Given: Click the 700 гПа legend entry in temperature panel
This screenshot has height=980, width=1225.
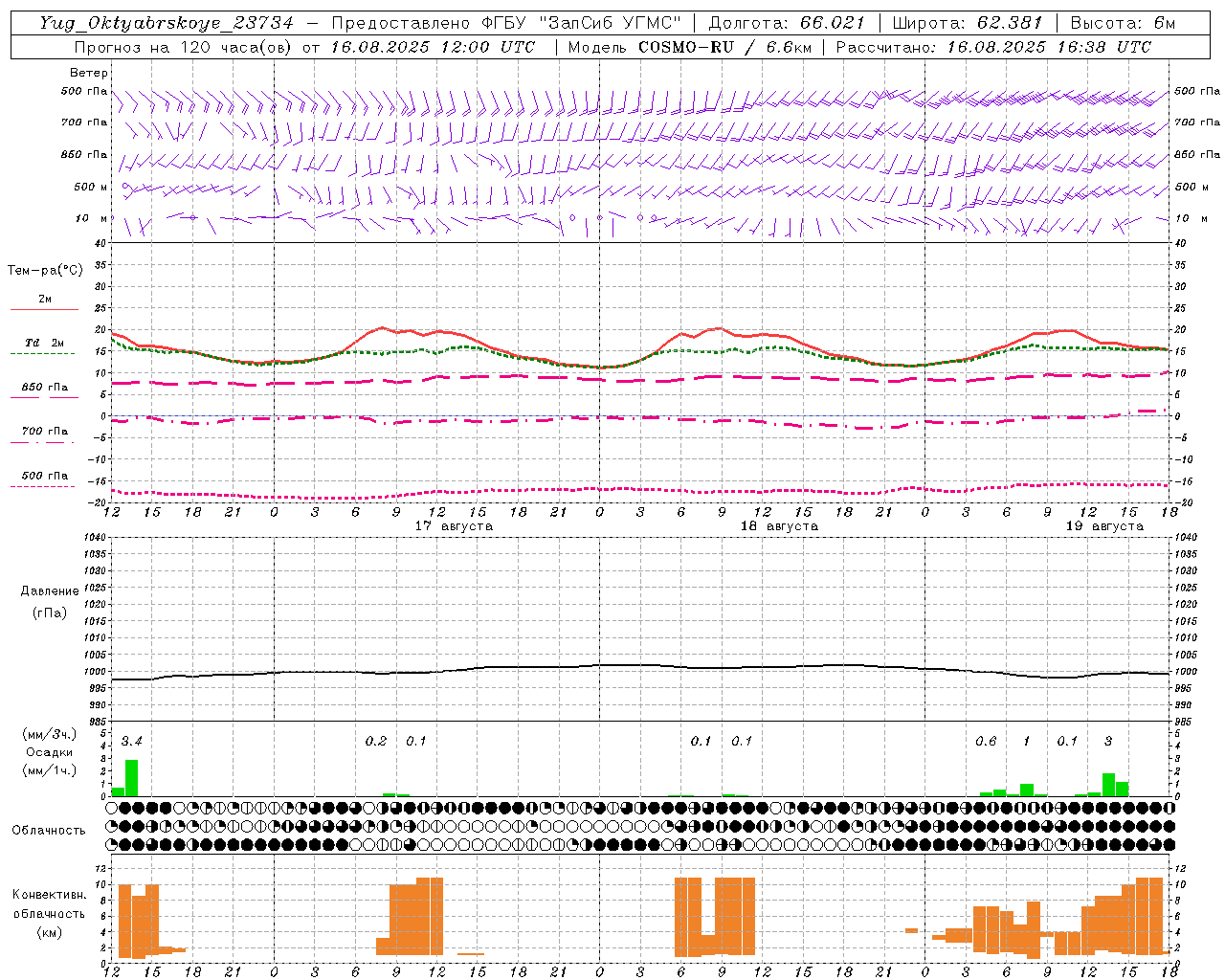Looking at the screenshot, I should tap(44, 431).
